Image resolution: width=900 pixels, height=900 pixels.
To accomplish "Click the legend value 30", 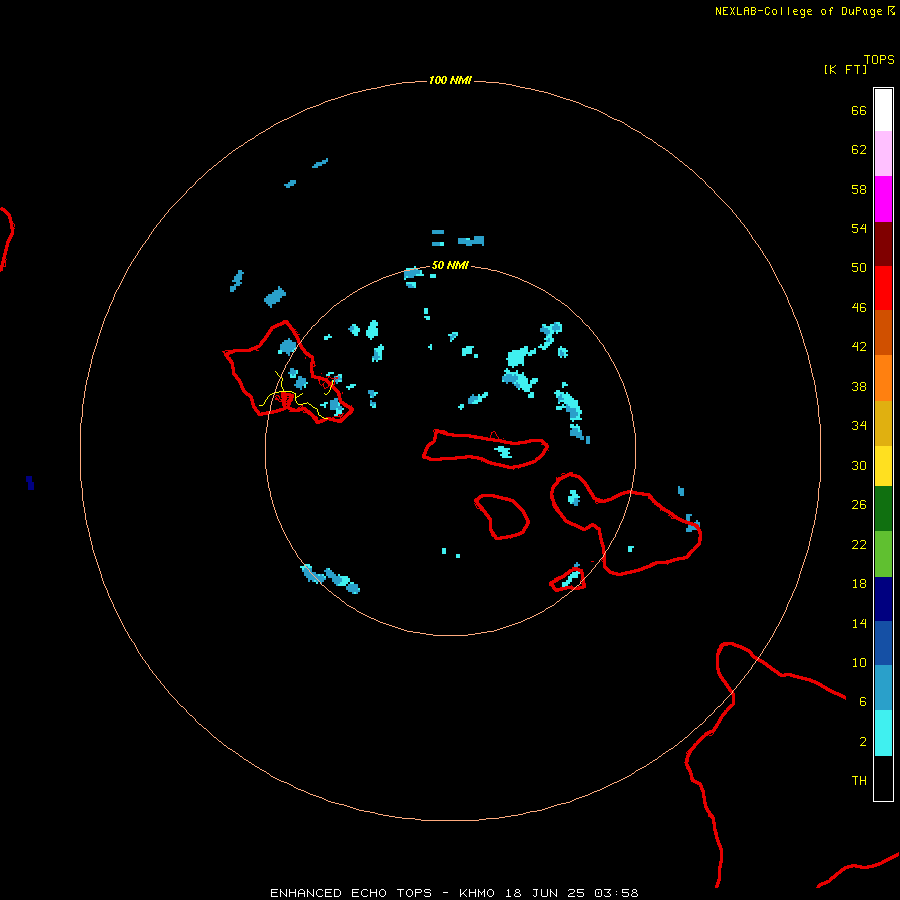I will point(859,465).
